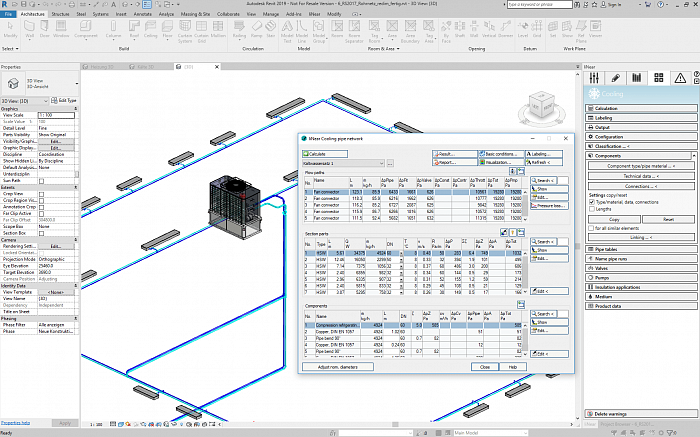Open the liNear four-squares tab
Image resolution: width=700 pixels, height=437 pixels.
pos(658,78)
